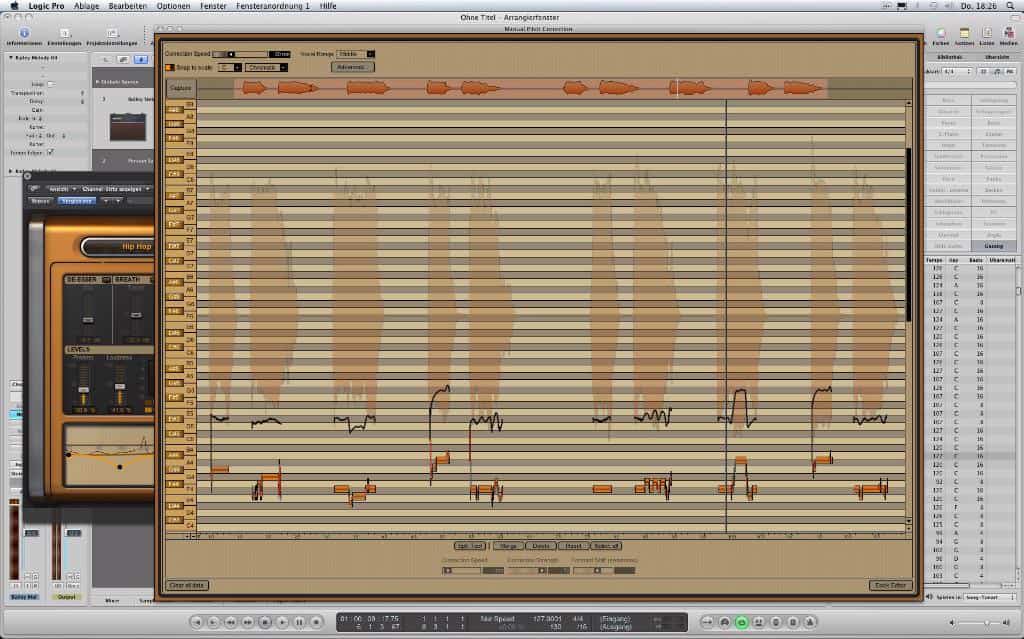The image size is (1024, 639).
Task: Click the Delete button below pitch editor
Action: 541,546
